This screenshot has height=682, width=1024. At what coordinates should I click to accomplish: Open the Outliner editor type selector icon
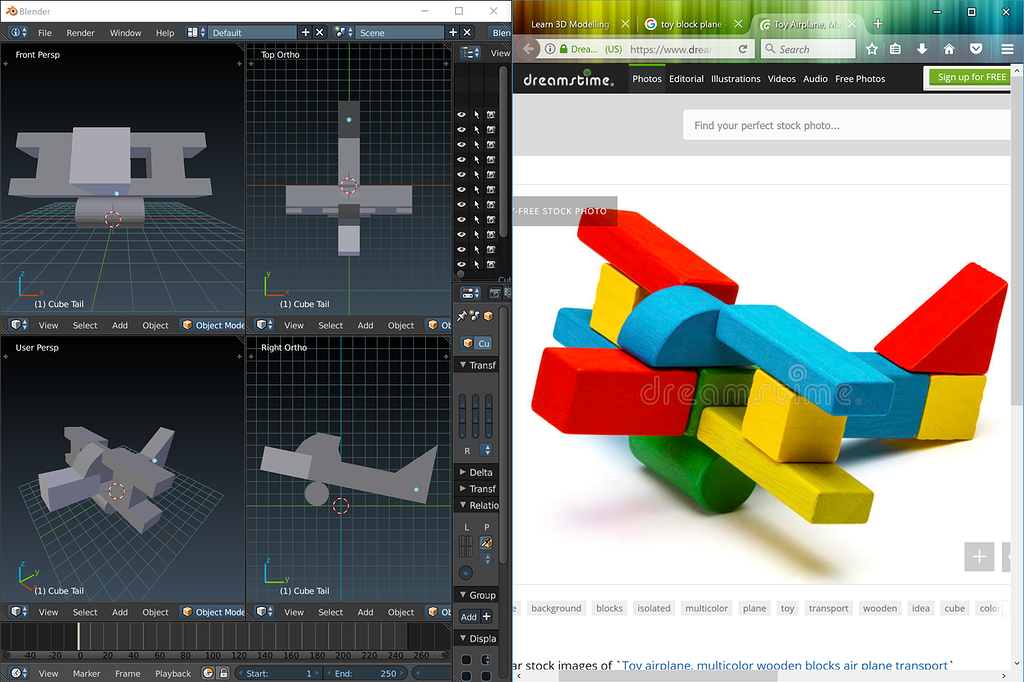[470, 52]
